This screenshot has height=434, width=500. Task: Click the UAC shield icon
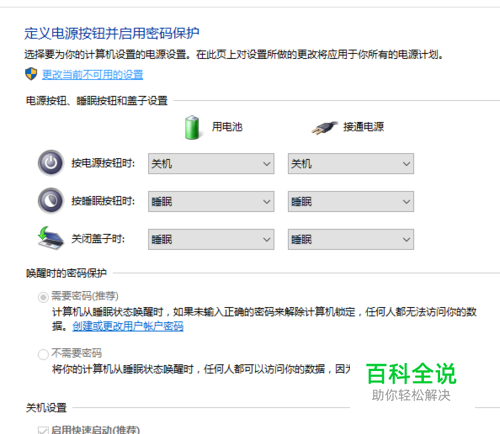point(31,74)
